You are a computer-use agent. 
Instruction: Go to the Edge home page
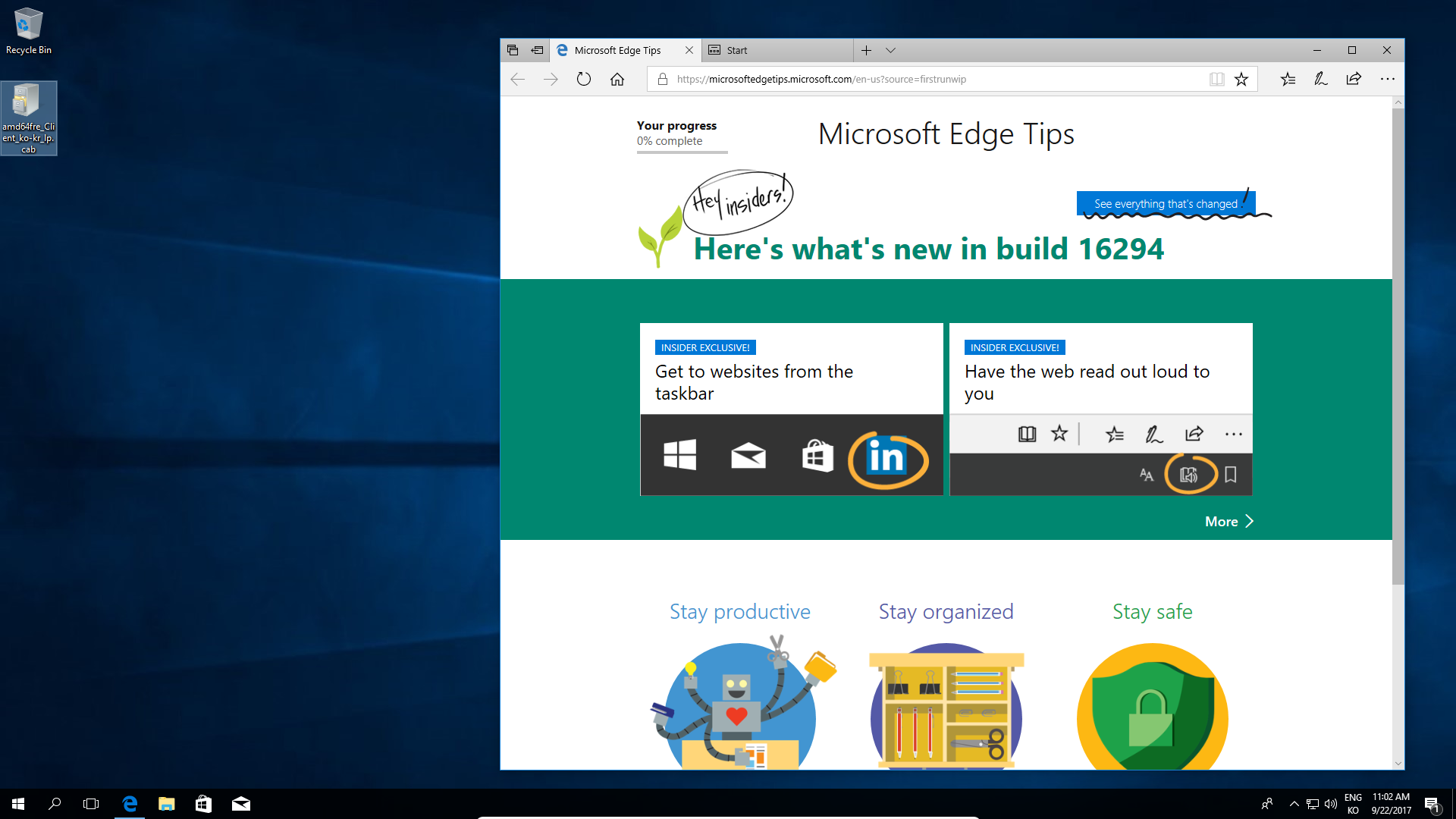(617, 79)
